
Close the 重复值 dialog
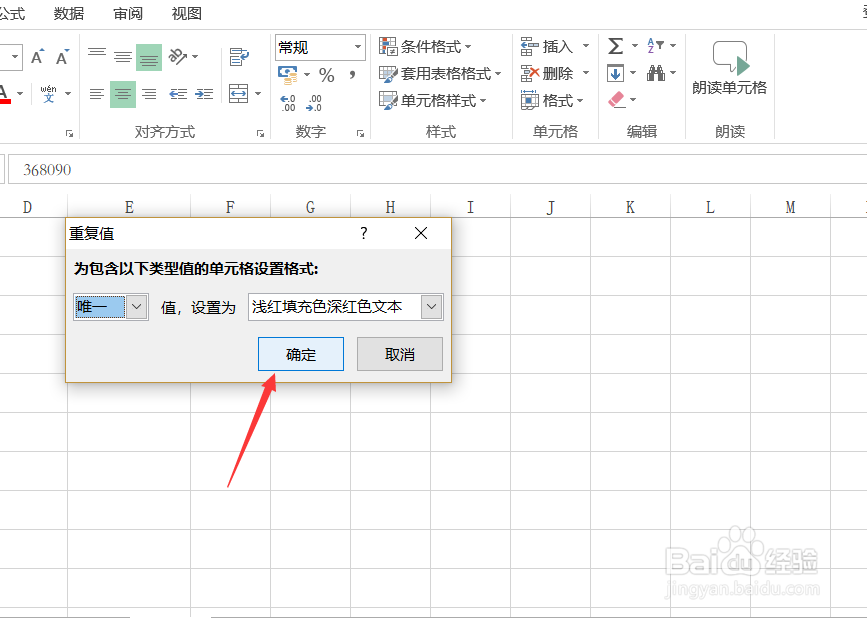(421, 233)
